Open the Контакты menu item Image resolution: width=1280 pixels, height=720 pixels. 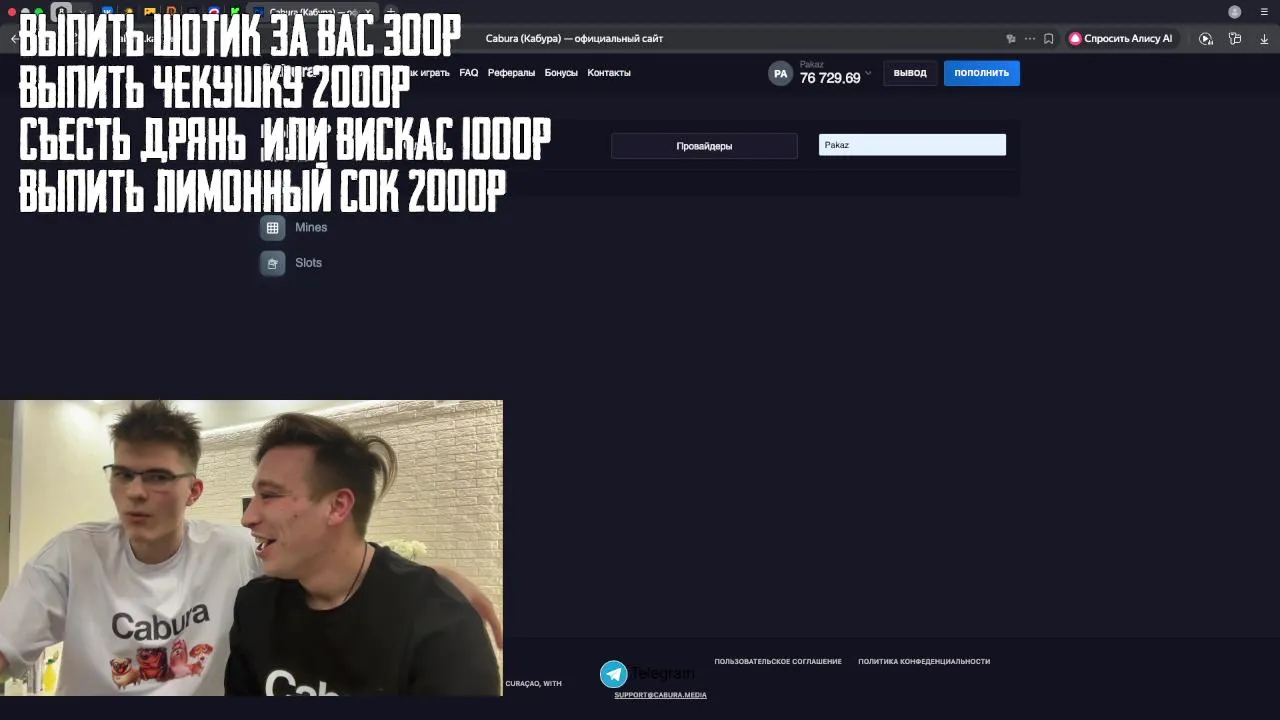[x=609, y=73]
